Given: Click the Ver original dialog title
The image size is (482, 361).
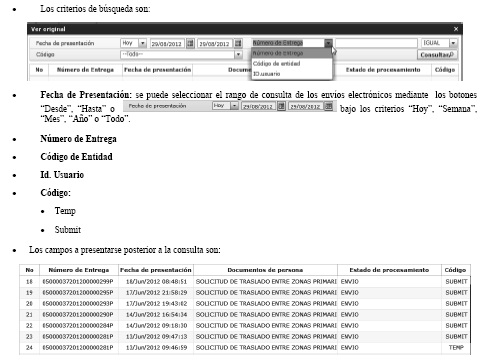Looking at the screenshot, I should [48, 29].
